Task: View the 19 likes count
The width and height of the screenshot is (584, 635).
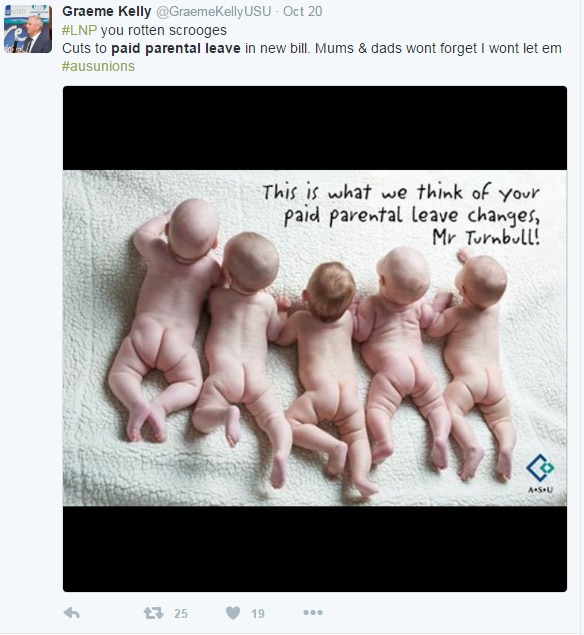Action: click(x=258, y=614)
